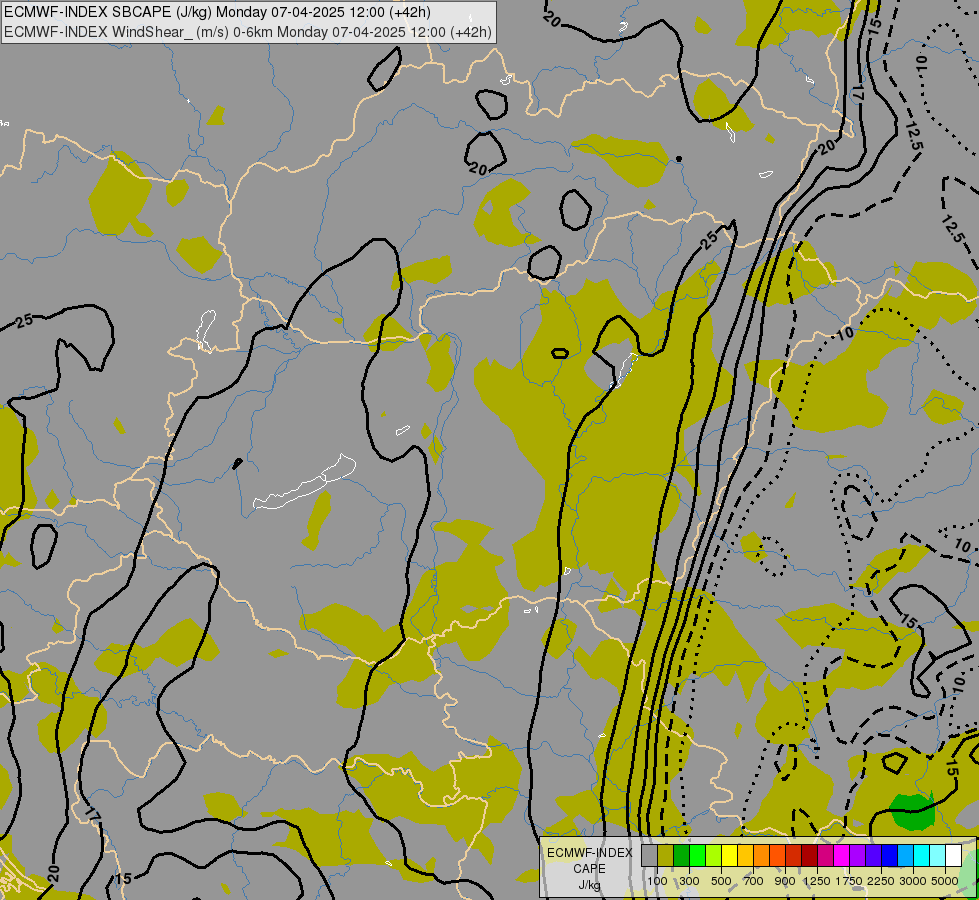
Task: Select the red-orange legend swatch
Action: [x=778, y=855]
